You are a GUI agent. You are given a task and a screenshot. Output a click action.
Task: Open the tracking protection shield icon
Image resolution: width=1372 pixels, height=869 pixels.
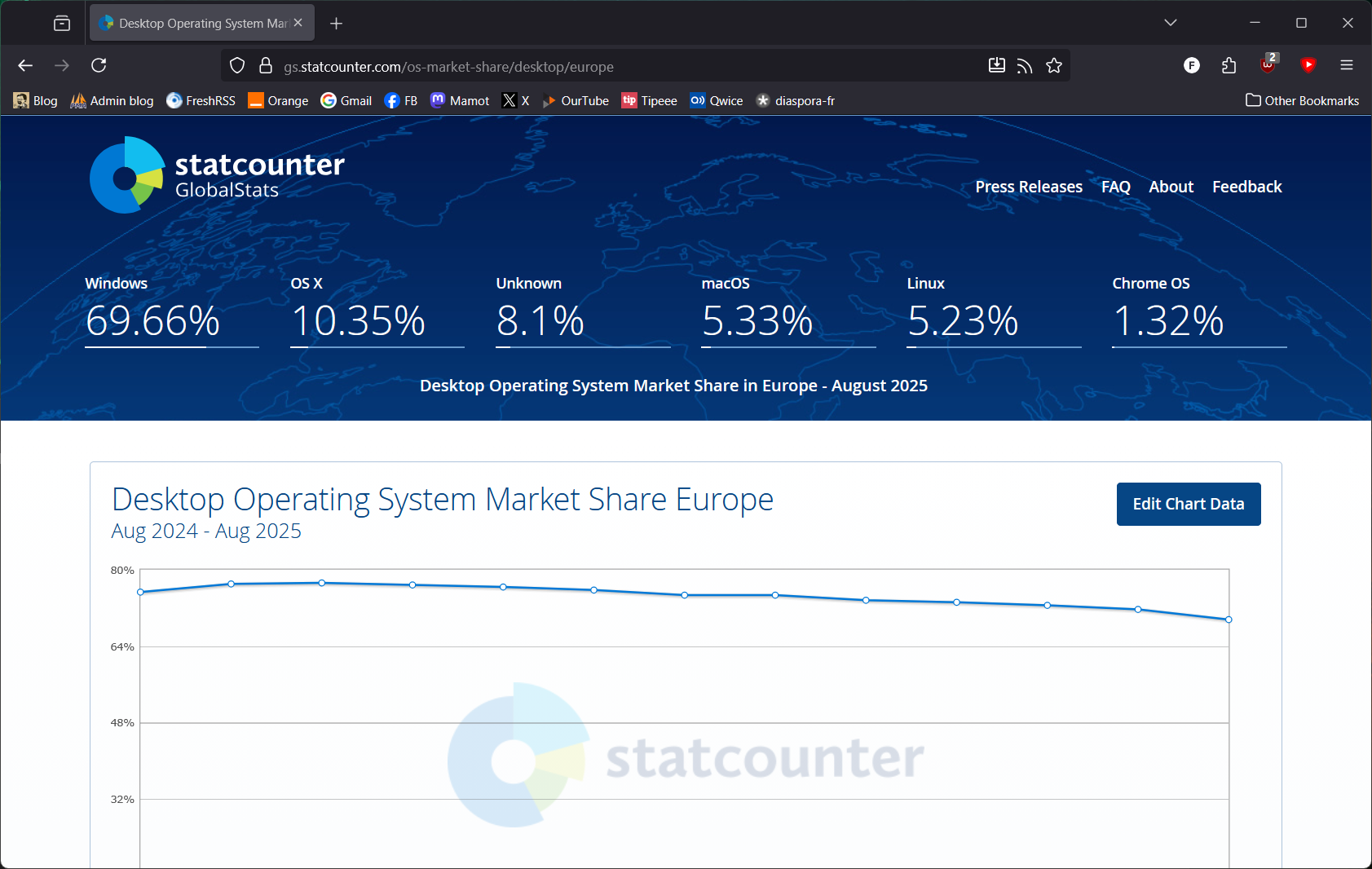click(237, 66)
